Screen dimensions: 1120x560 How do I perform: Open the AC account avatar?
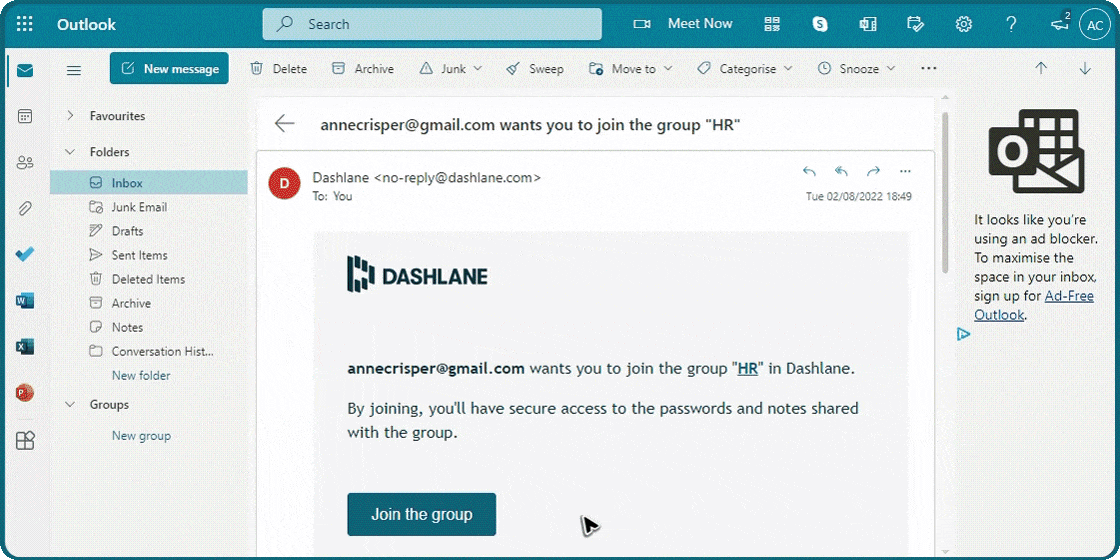point(1094,24)
